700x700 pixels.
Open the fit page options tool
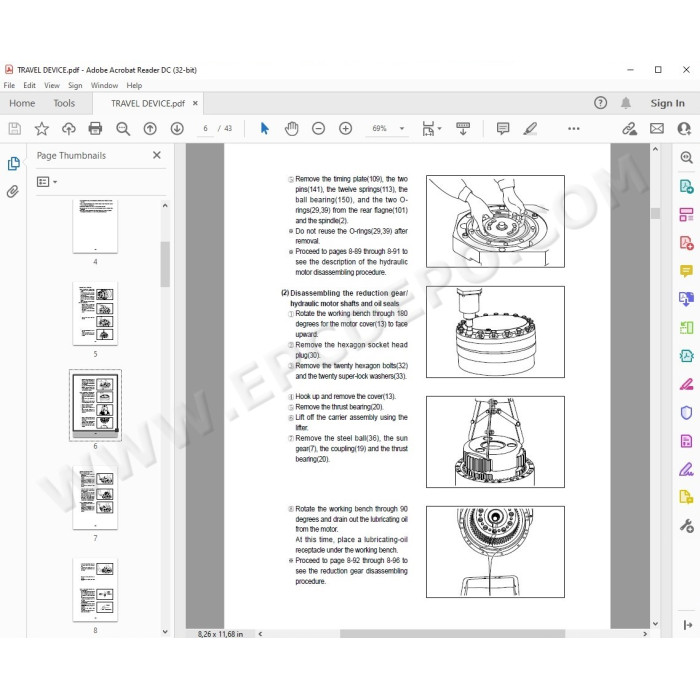431,129
